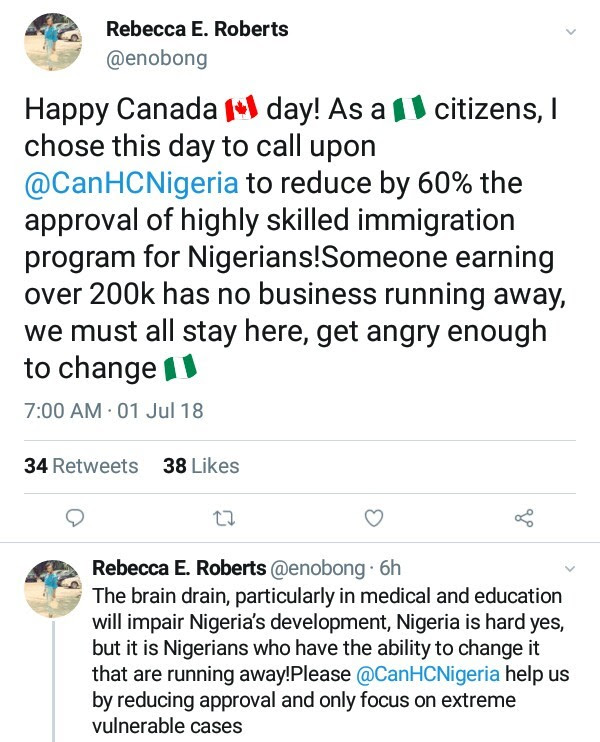This screenshot has height=742, width=600.
Task: Click the reply speech bubble icon
Action: [74, 517]
